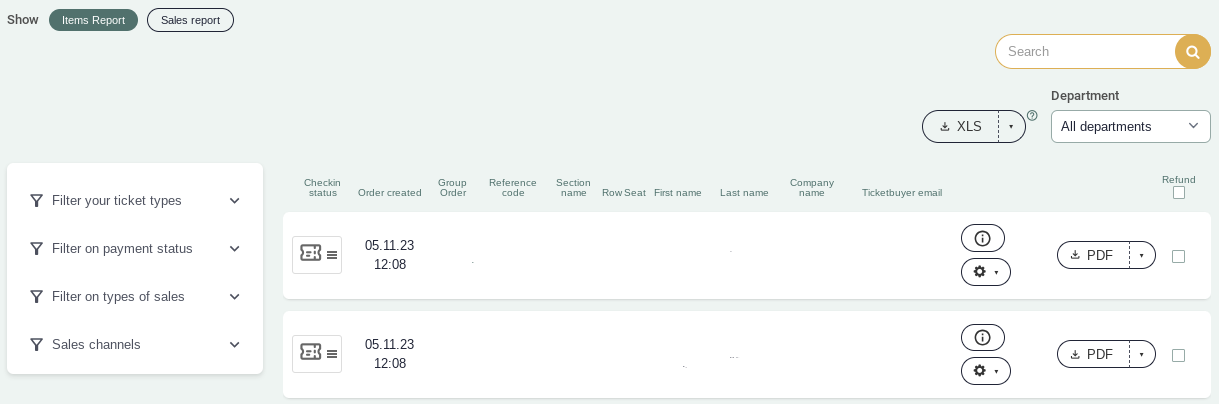Open gear settings menu in the first order row
This screenshot has width=1219, height=404.
pyautogui.click(x=986, y=272)
